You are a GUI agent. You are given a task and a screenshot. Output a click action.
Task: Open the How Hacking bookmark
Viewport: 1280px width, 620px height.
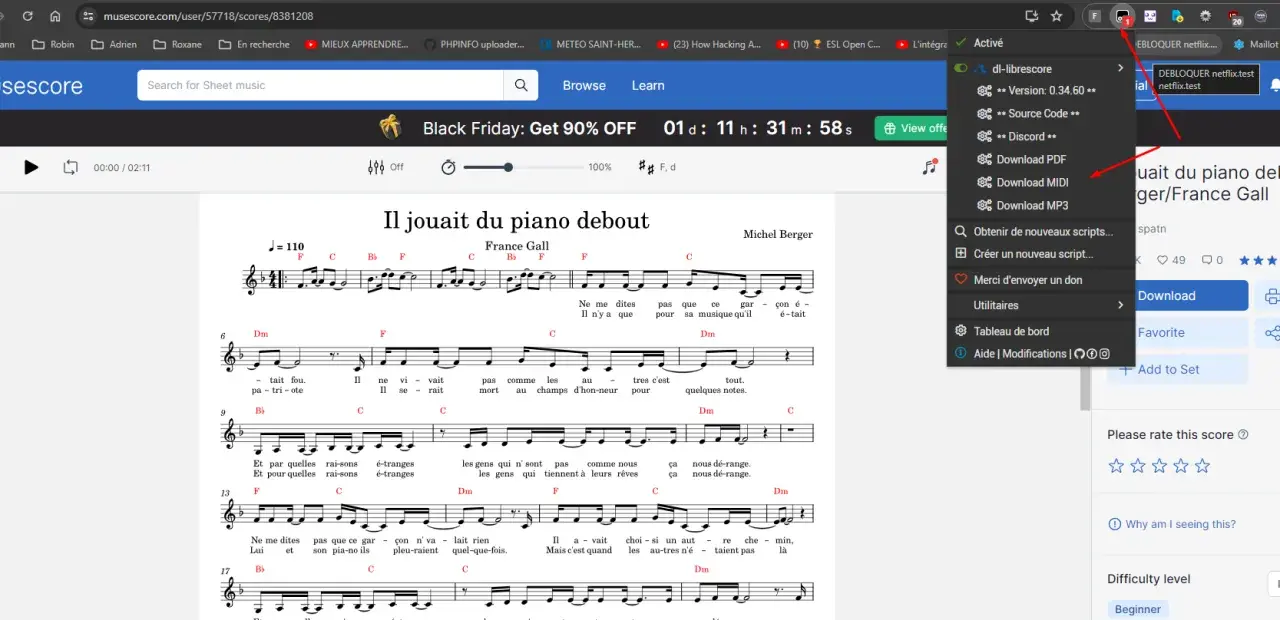click(x=709, y=44)
